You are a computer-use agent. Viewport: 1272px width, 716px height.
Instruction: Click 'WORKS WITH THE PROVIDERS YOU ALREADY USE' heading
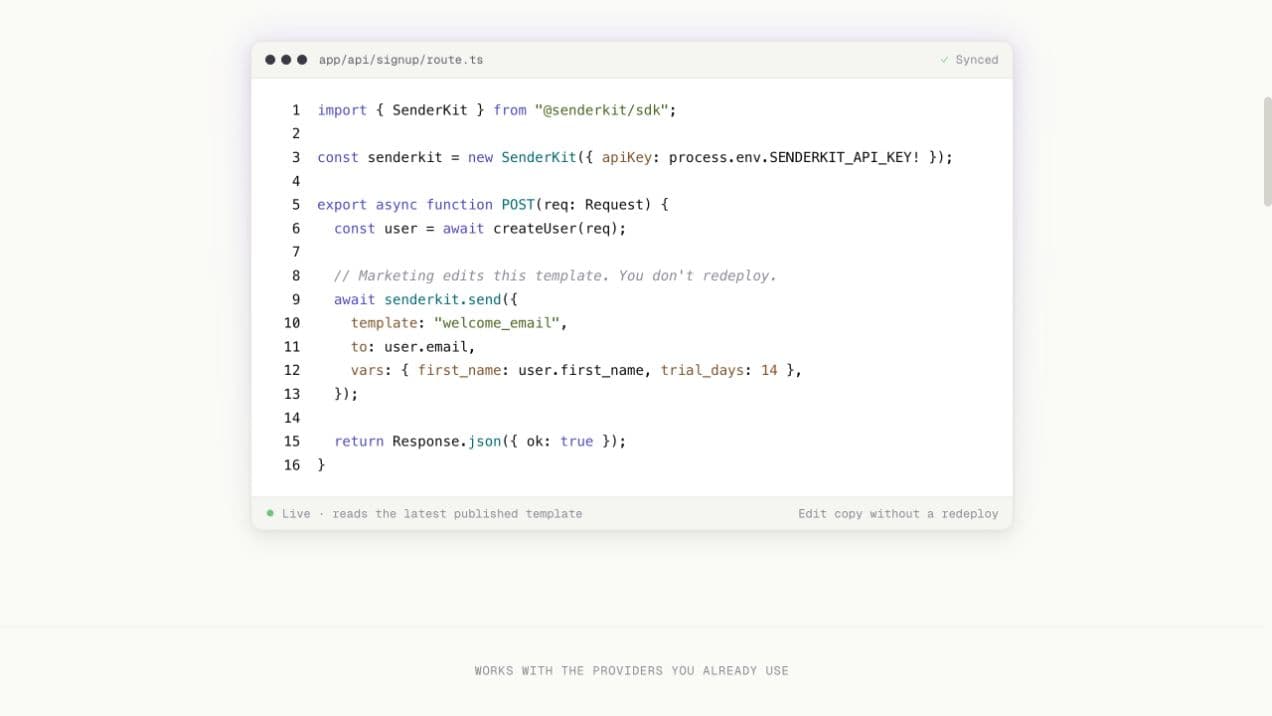coord(632,671)
